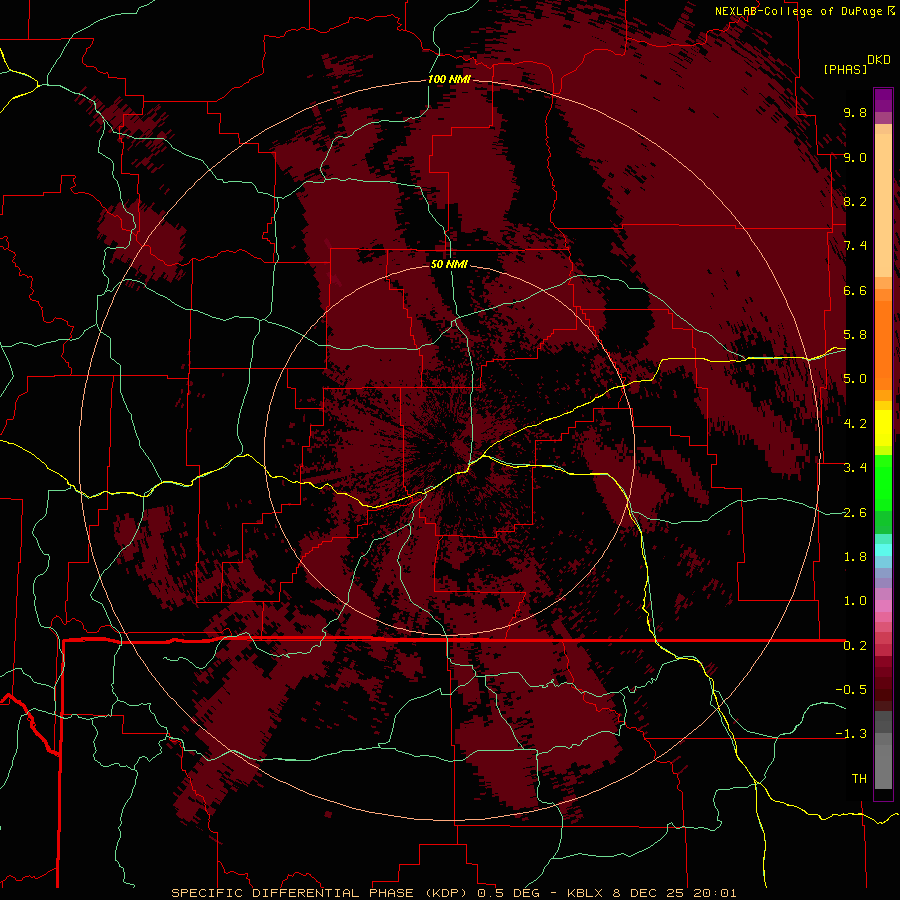Click the 9.8 scale value
This screenshot has width=900, height=900.
(855, 112)
